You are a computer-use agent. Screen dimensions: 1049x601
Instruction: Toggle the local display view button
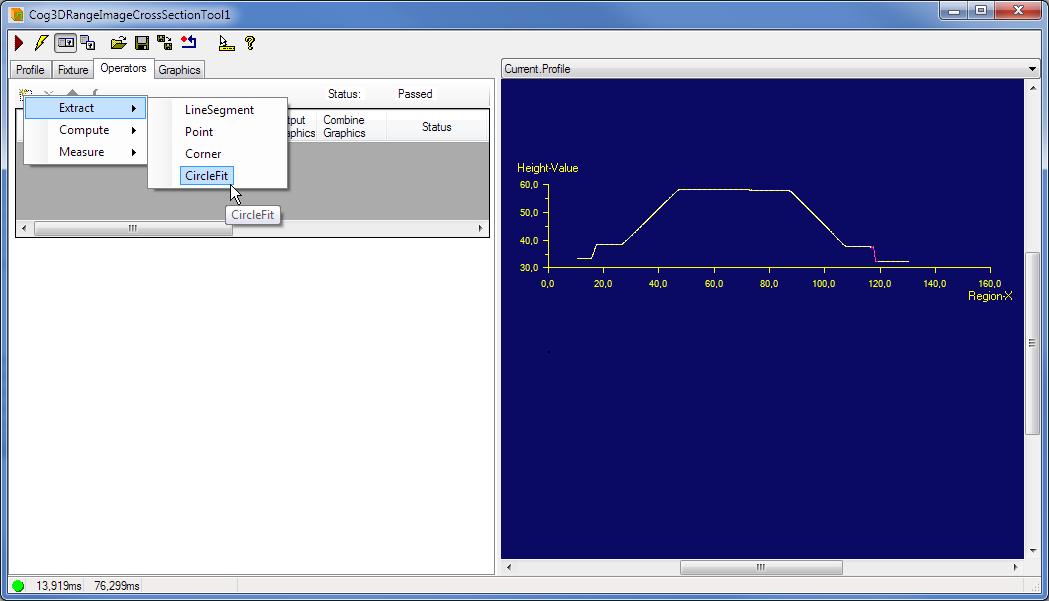(65, 42)
